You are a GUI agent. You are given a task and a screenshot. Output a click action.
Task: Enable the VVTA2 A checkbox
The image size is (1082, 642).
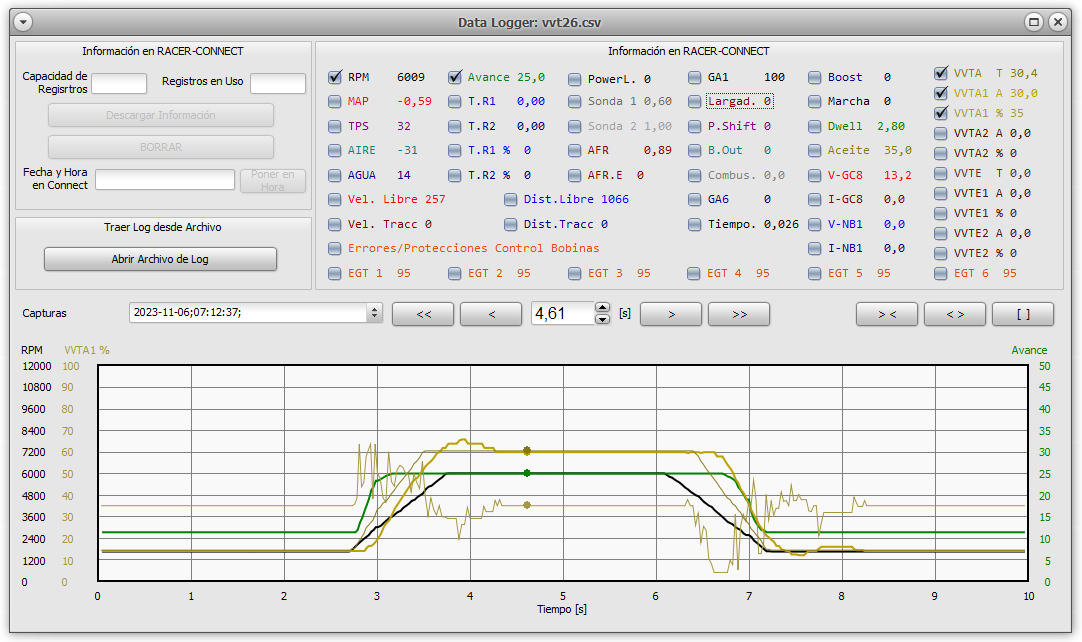[941, 133]
